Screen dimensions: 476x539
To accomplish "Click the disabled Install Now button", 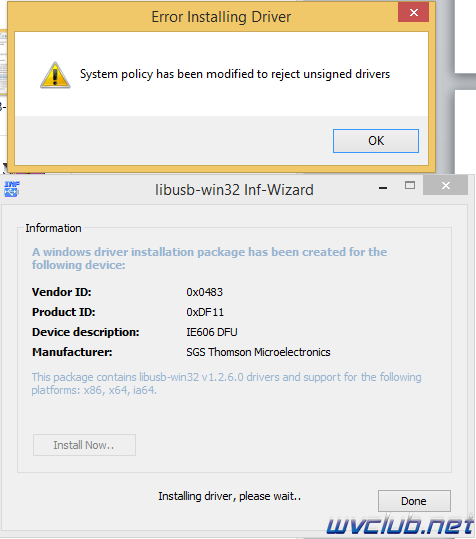I will coord(84,445).
